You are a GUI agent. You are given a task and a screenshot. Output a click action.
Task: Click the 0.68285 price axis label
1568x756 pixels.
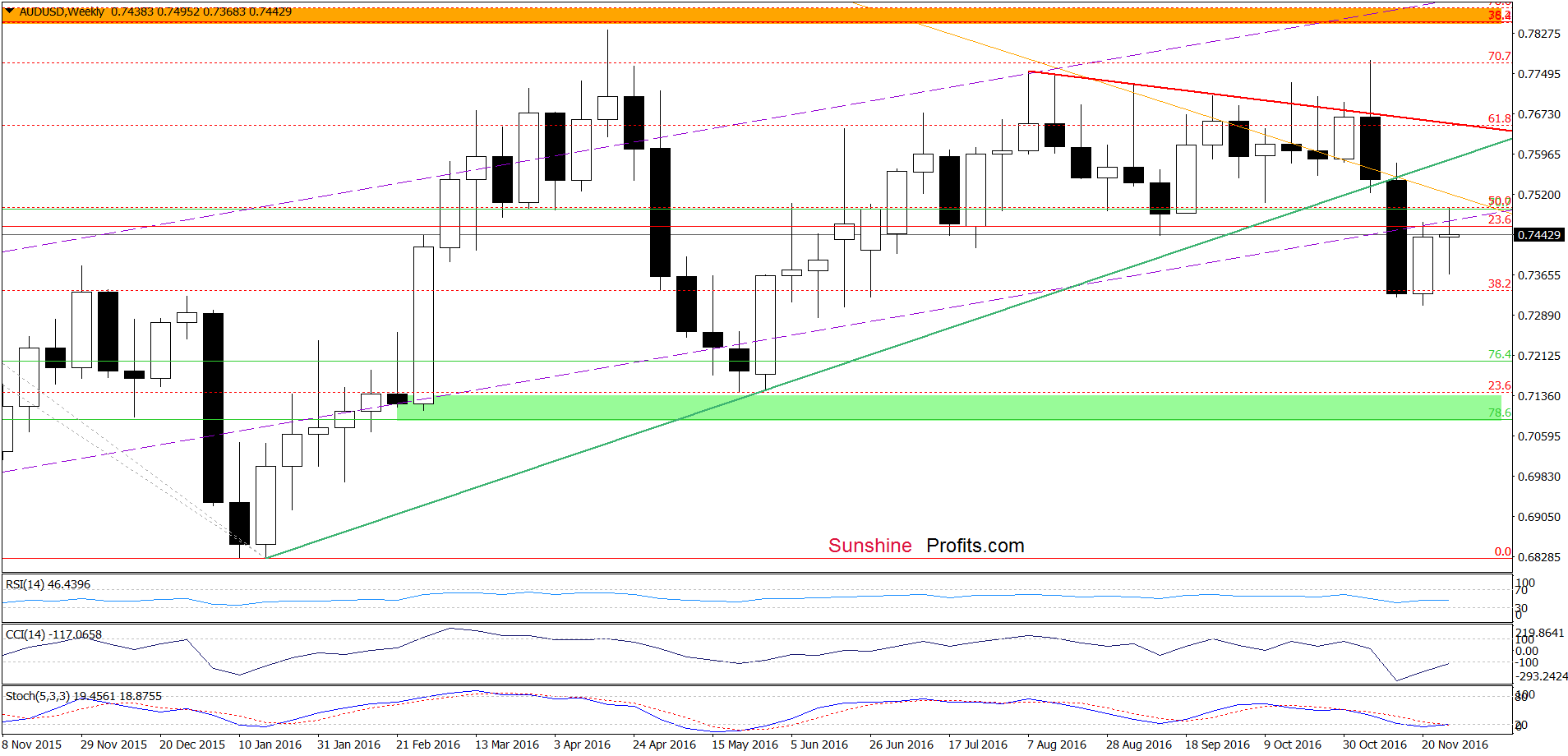click(x=1539, y=557)
